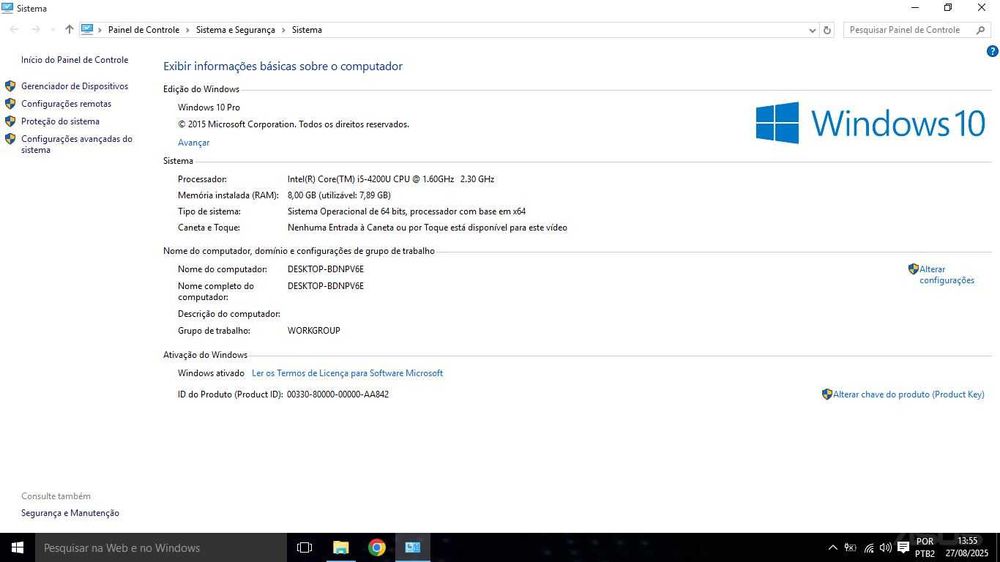The image size is (1000, 562).
Task: Click the Pesquisar Painel de Controle search box
Action: 916,30
